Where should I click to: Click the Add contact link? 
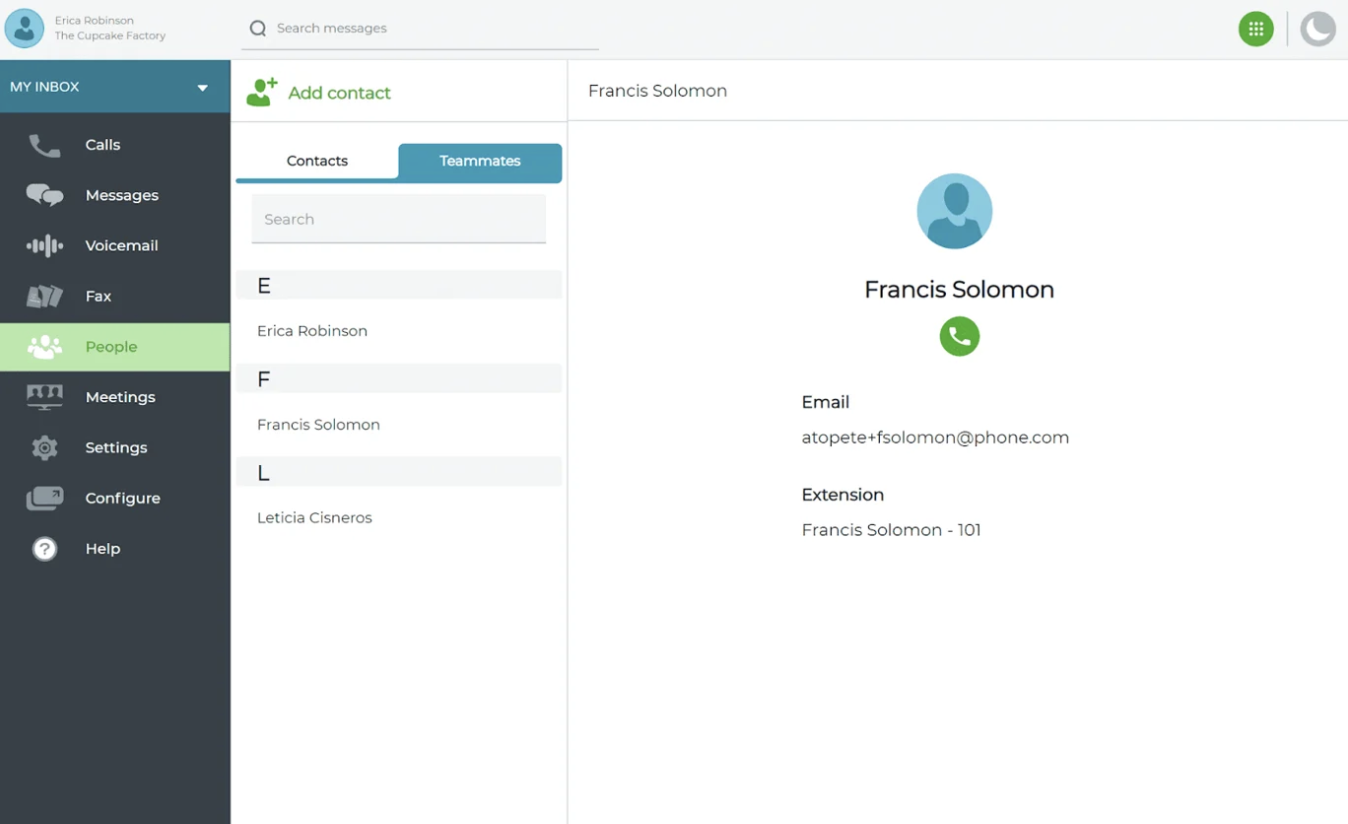tap(339, 93)
